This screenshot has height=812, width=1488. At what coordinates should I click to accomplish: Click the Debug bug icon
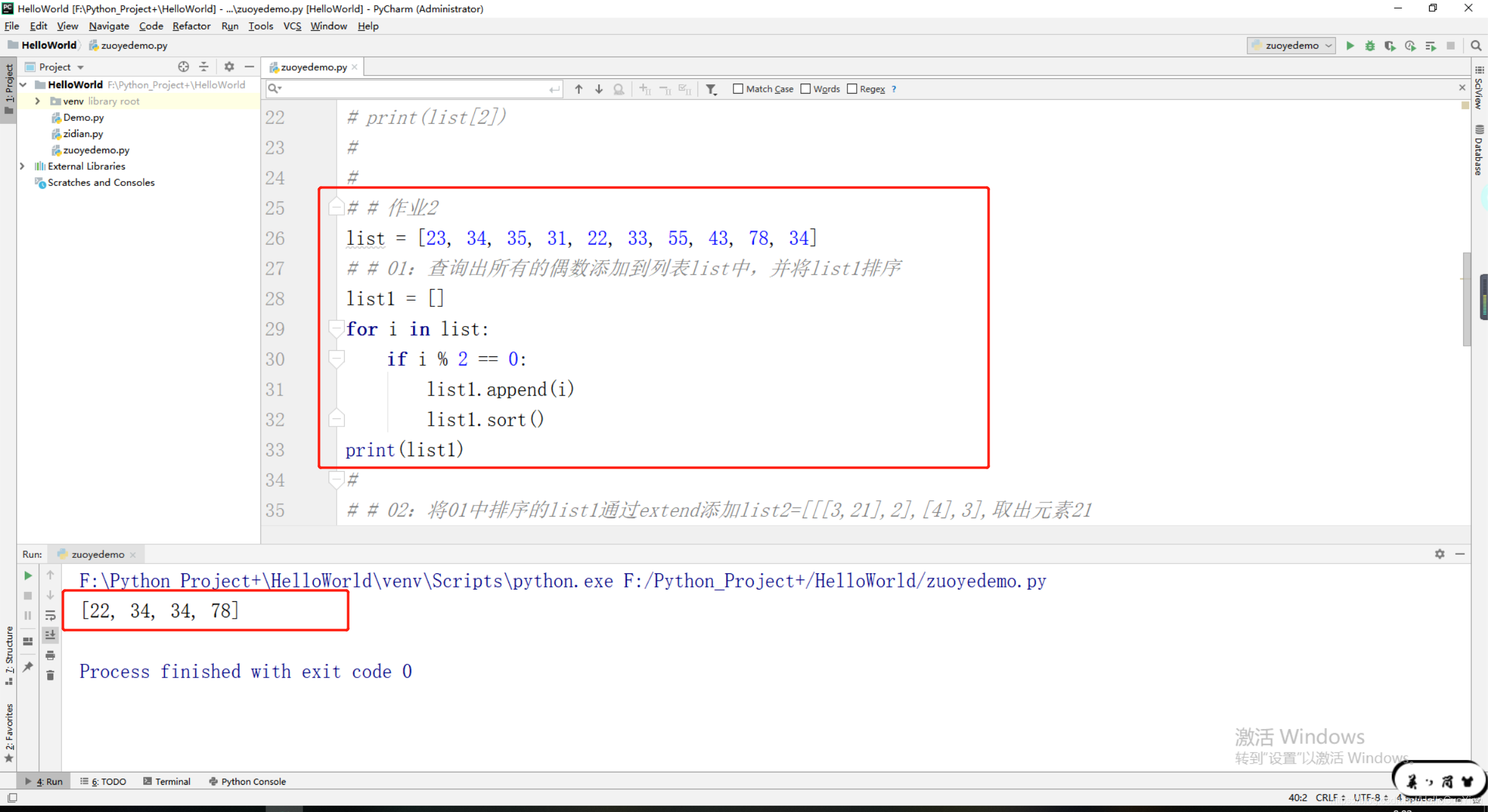click(x=1370, y=45)
